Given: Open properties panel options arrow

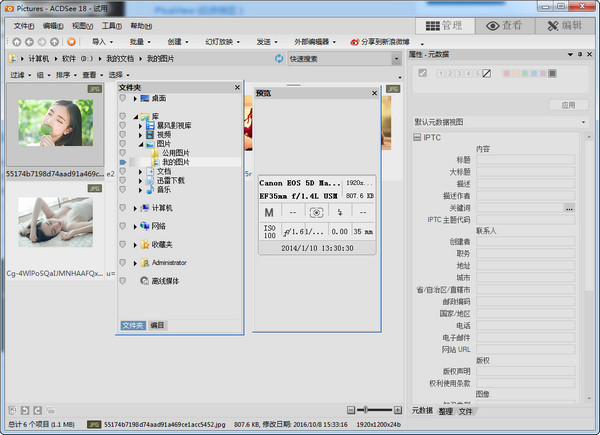Looking at the screenshot, I should 571,54.
